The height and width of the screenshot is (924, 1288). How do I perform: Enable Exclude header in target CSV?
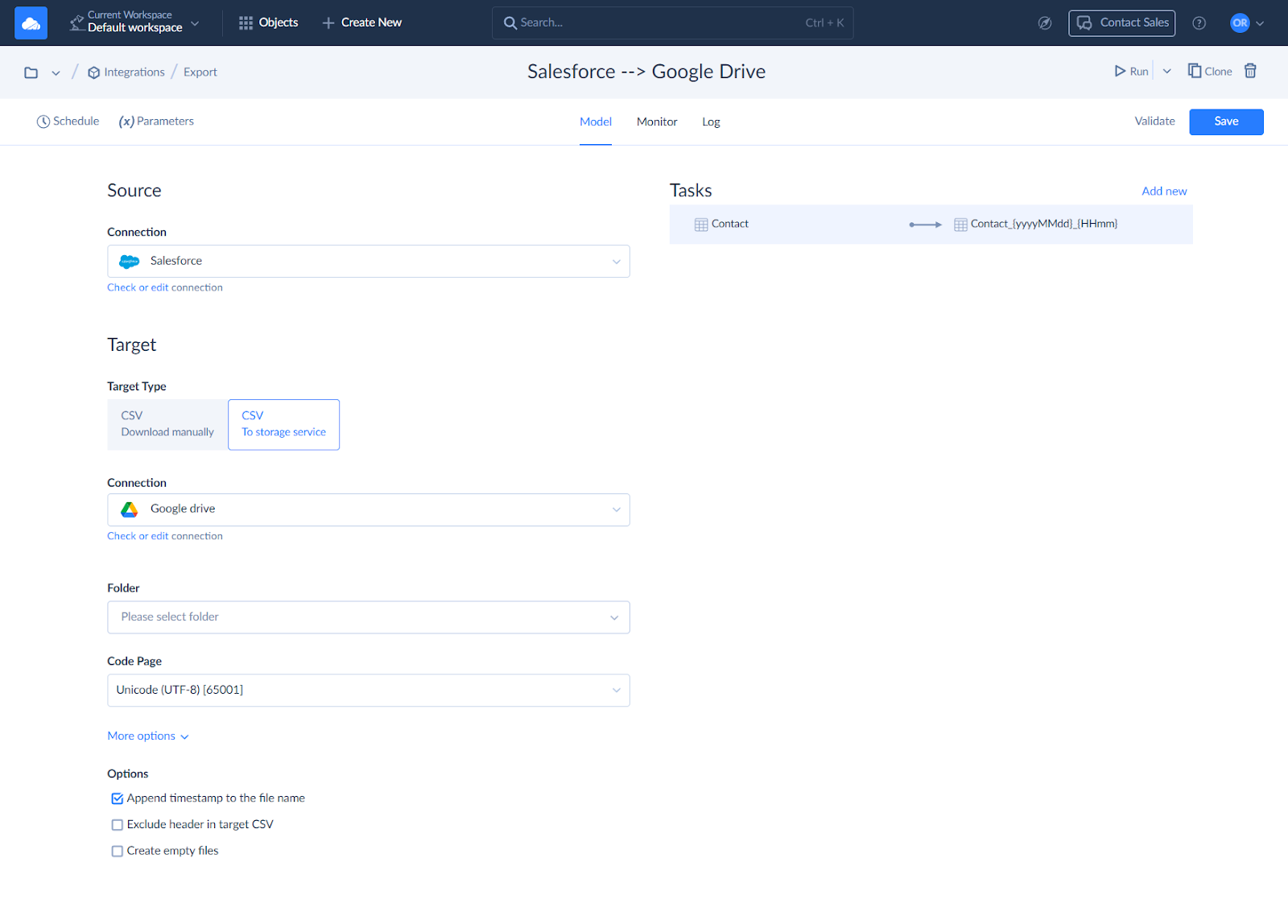(118, 825)
